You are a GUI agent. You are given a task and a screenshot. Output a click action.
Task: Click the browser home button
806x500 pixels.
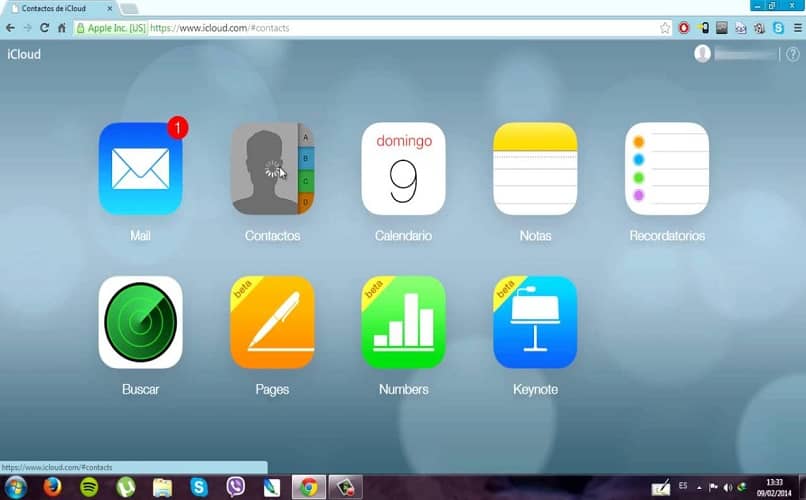pyautogui.click(x=62, y=28)
